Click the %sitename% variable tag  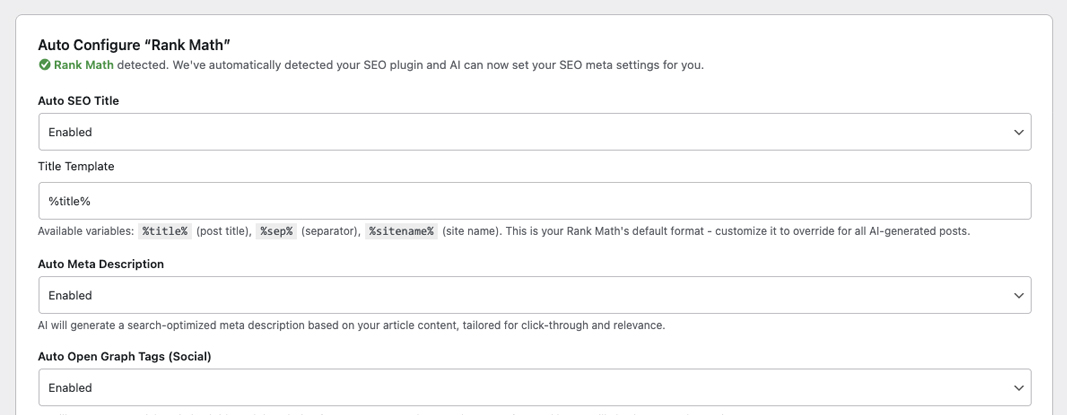point(401,231)
